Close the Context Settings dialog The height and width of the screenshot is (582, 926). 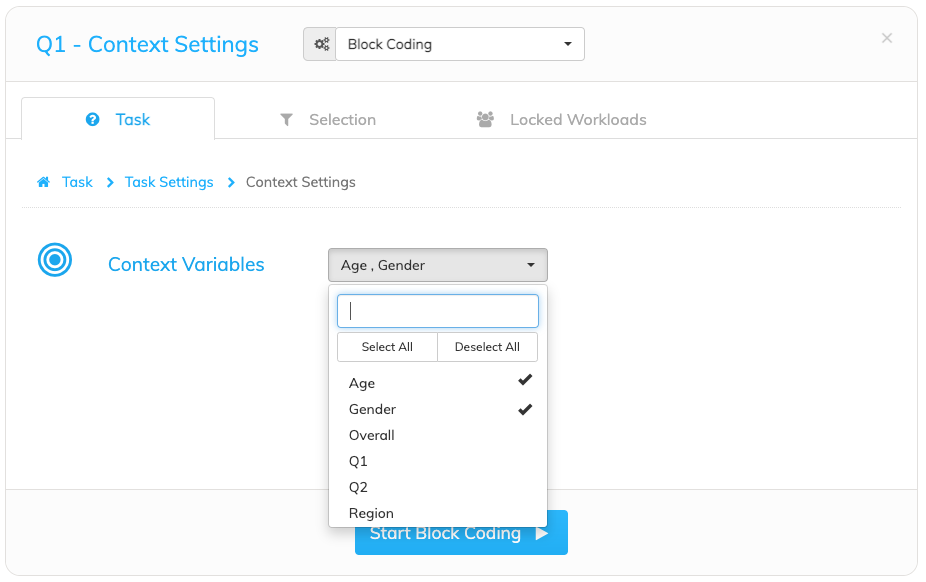886,38
